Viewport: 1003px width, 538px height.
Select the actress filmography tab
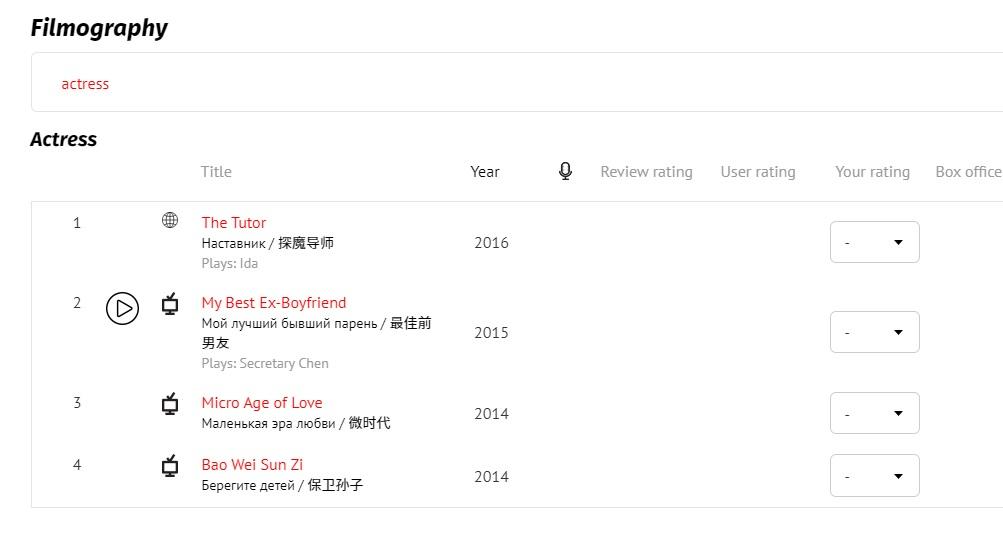pos(85,84)
